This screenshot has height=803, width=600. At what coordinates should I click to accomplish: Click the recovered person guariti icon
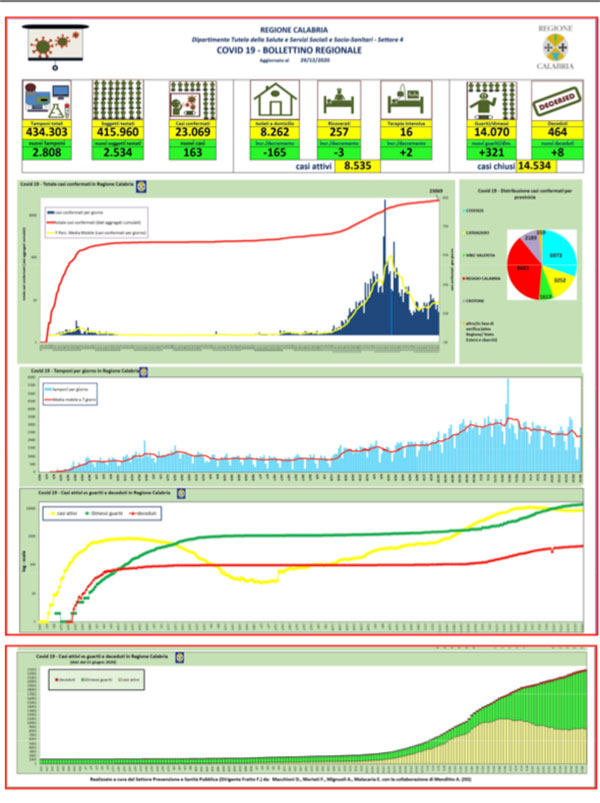[x=491, y=100]
